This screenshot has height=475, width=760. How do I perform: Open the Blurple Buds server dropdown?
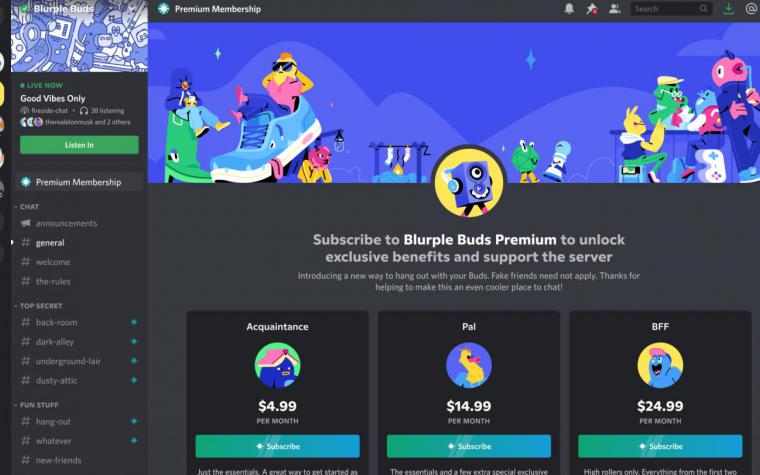[x=132, y=9]
